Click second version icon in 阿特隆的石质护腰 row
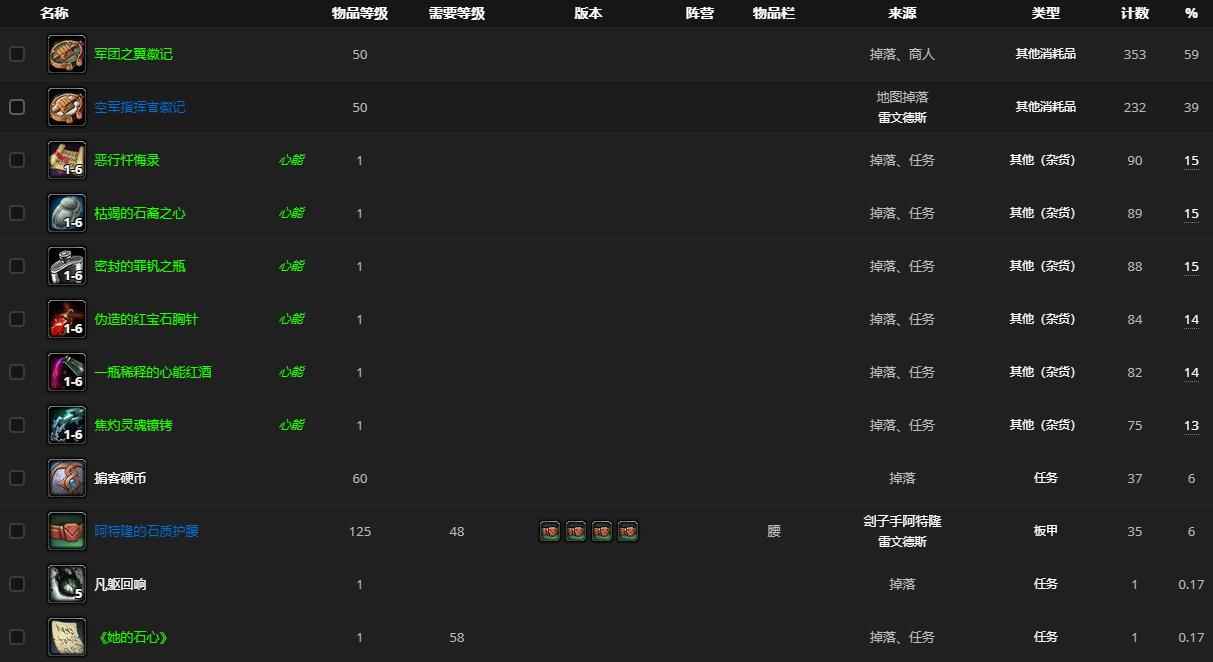This screenshot has width=1213, height=662. [x=576, y=531]
